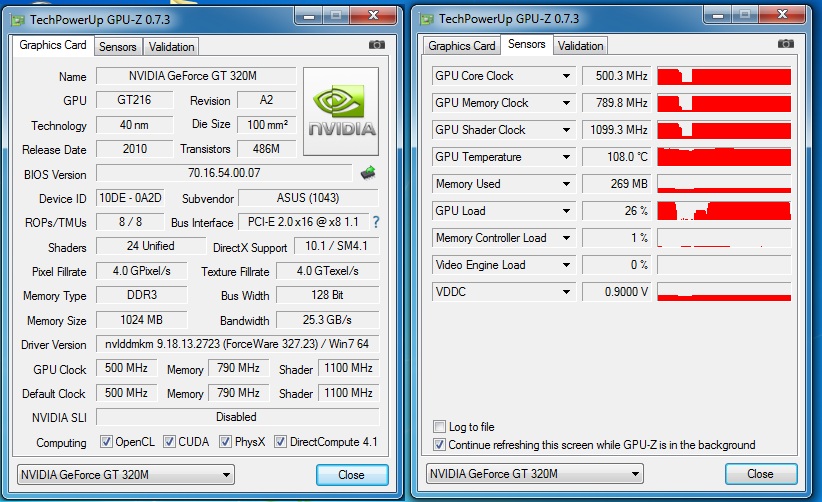Open the GPU Temperature sensor dropdown
This screenshot has height=502, width=822.
[566, 157]
